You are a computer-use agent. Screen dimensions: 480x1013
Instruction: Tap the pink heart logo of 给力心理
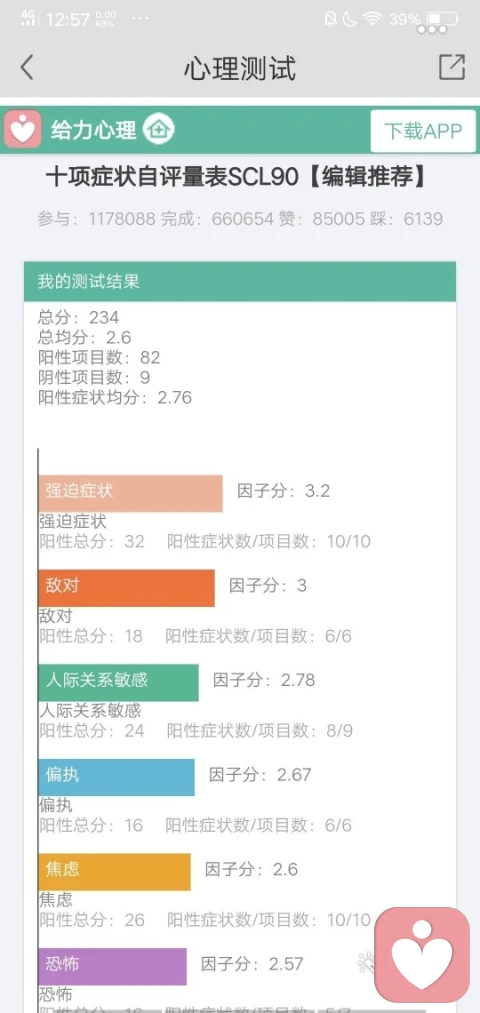tap(23, 129)
